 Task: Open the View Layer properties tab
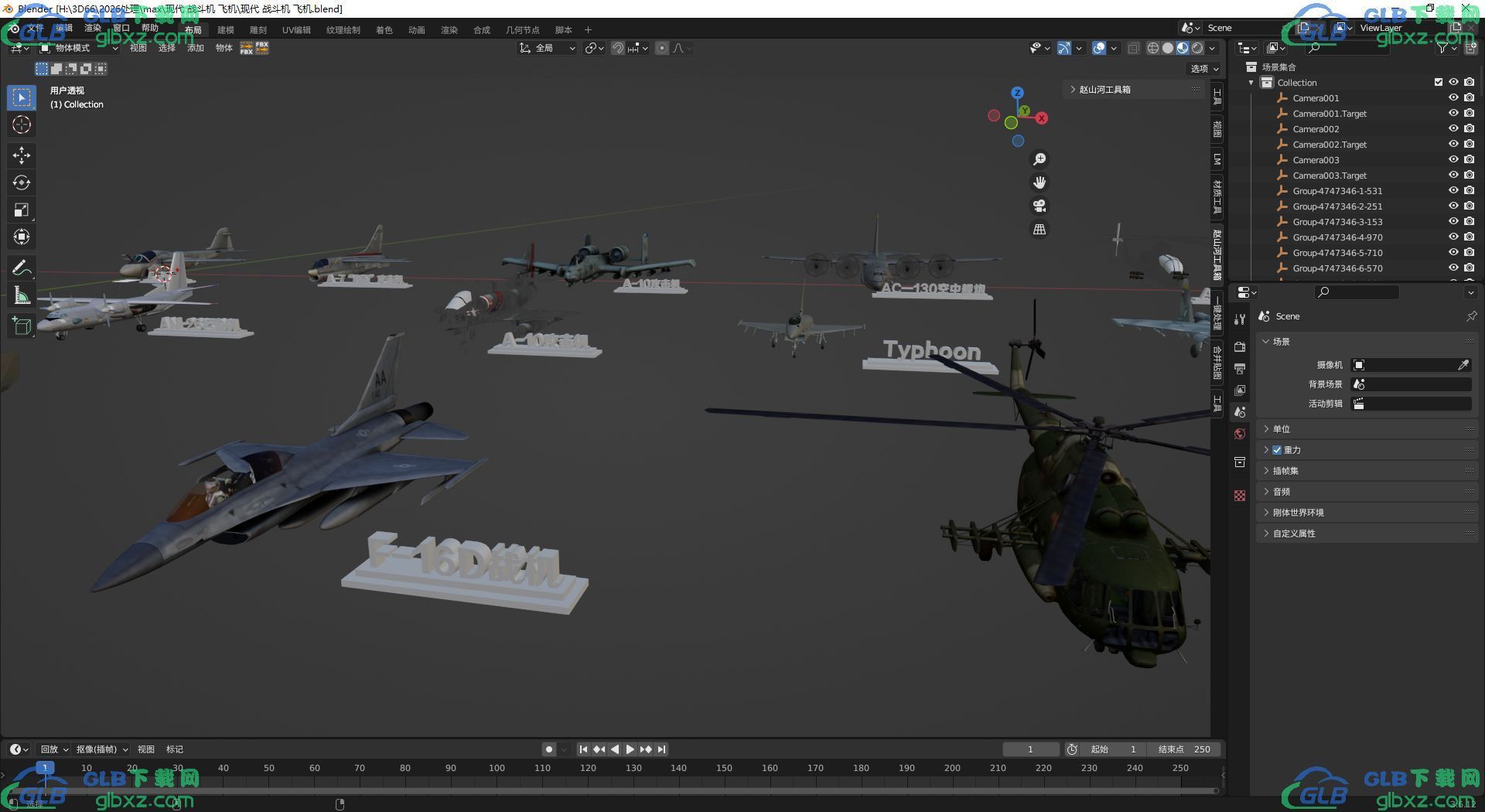tap(1240, 390)
